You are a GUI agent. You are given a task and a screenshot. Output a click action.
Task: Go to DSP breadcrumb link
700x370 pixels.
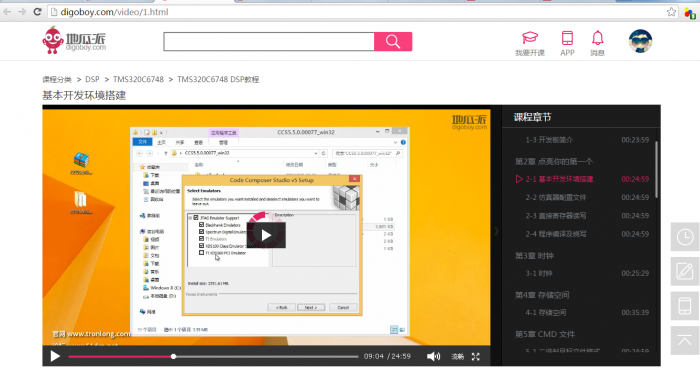click(x=92, y=79)
